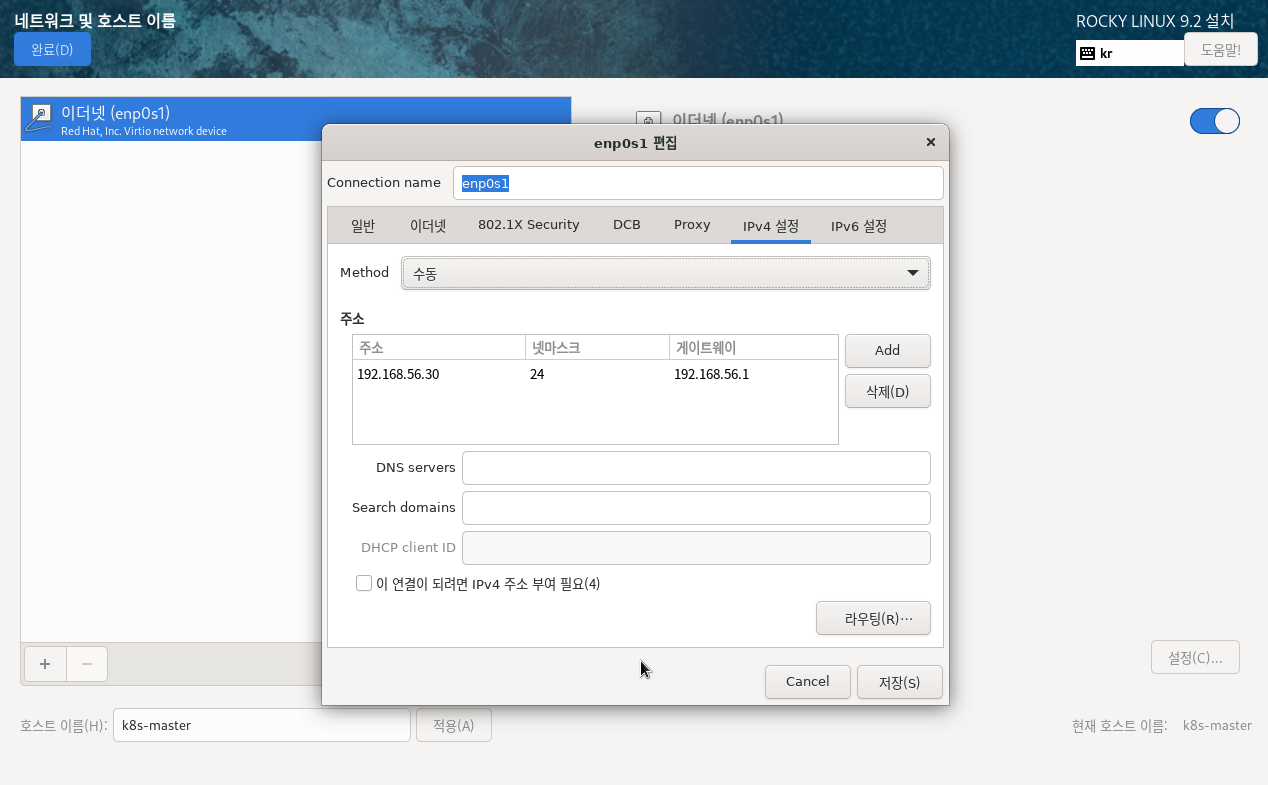The height and width of the screenshot is (785, 1268).
Task: Open the 도움말! help button
Action: pyautogui.click(x=1220, y=49)
